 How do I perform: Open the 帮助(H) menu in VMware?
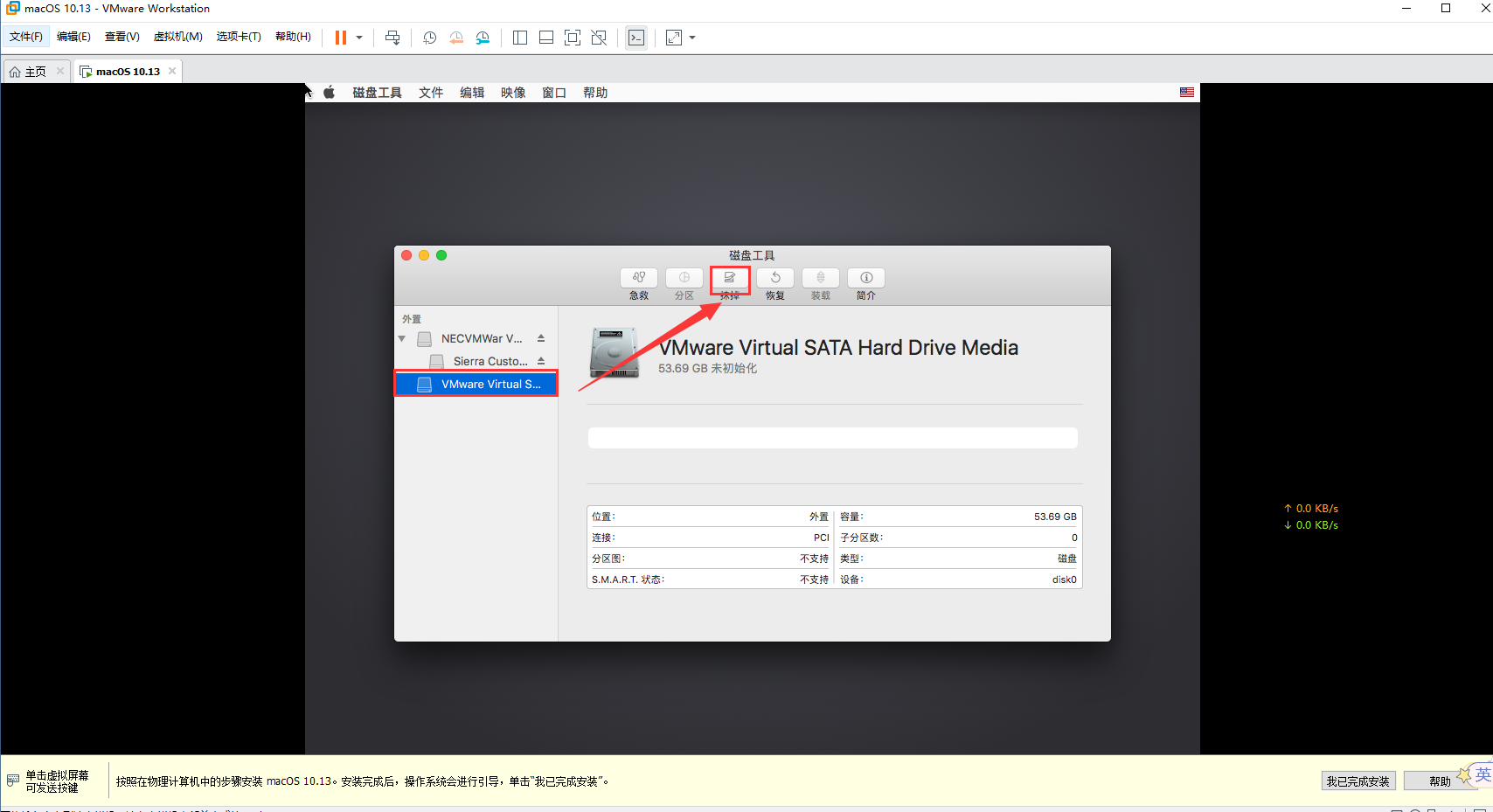pyautogui.click(x=293, y=37)
